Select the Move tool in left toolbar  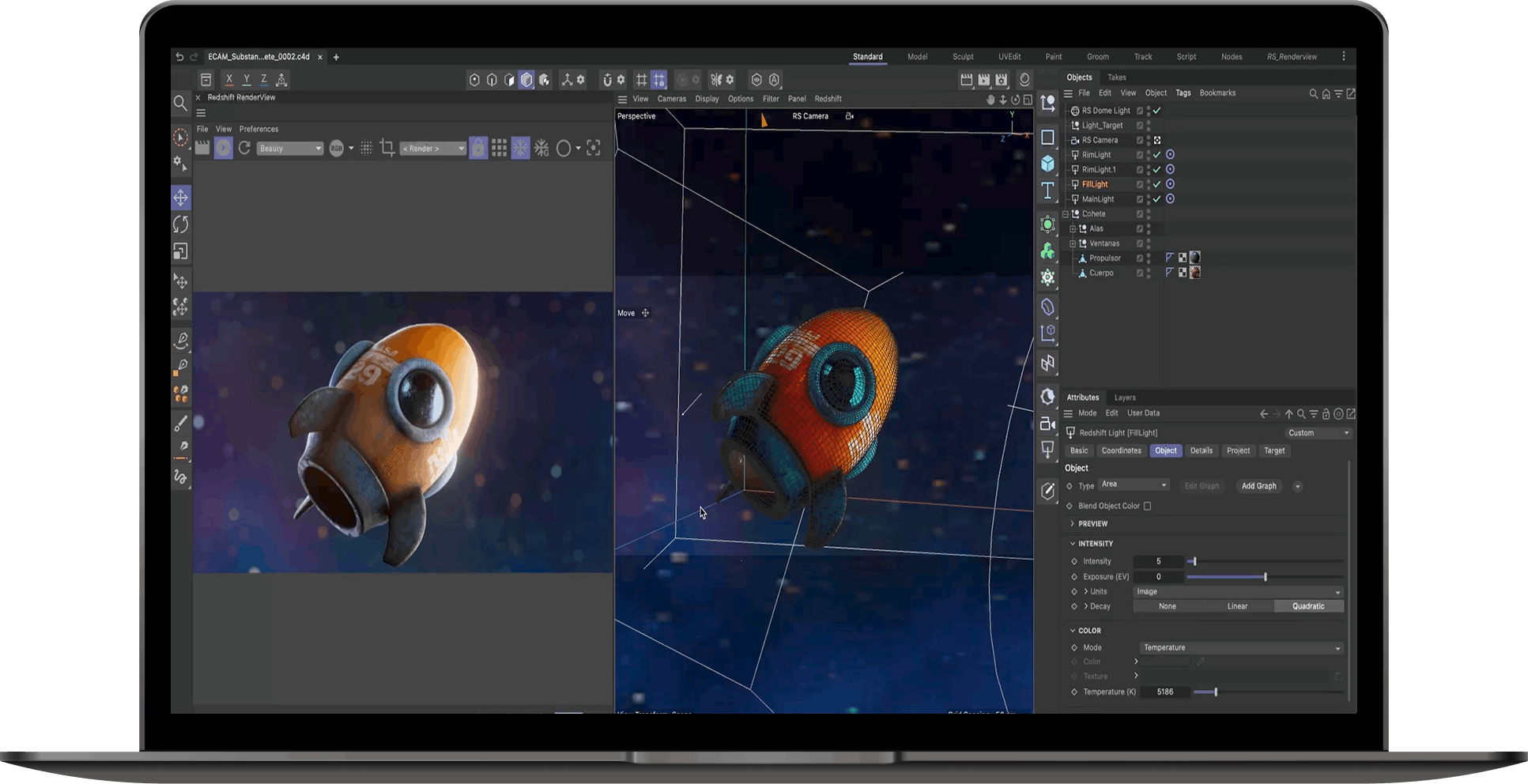click(181, 198)
